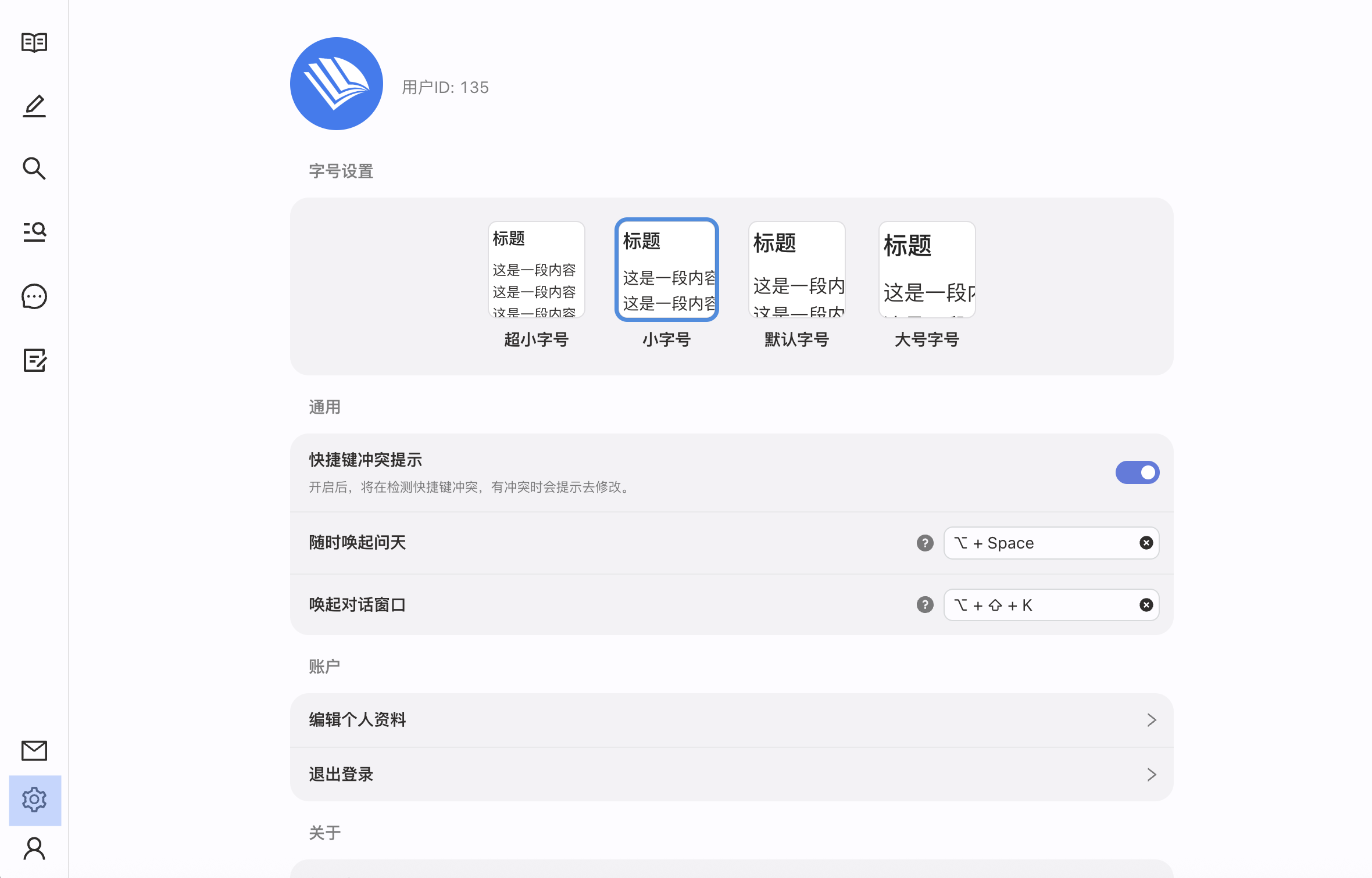Click the ⌥ + Space shortcut input field
Screen dimensions: 1372x878
coord(1051,543)
